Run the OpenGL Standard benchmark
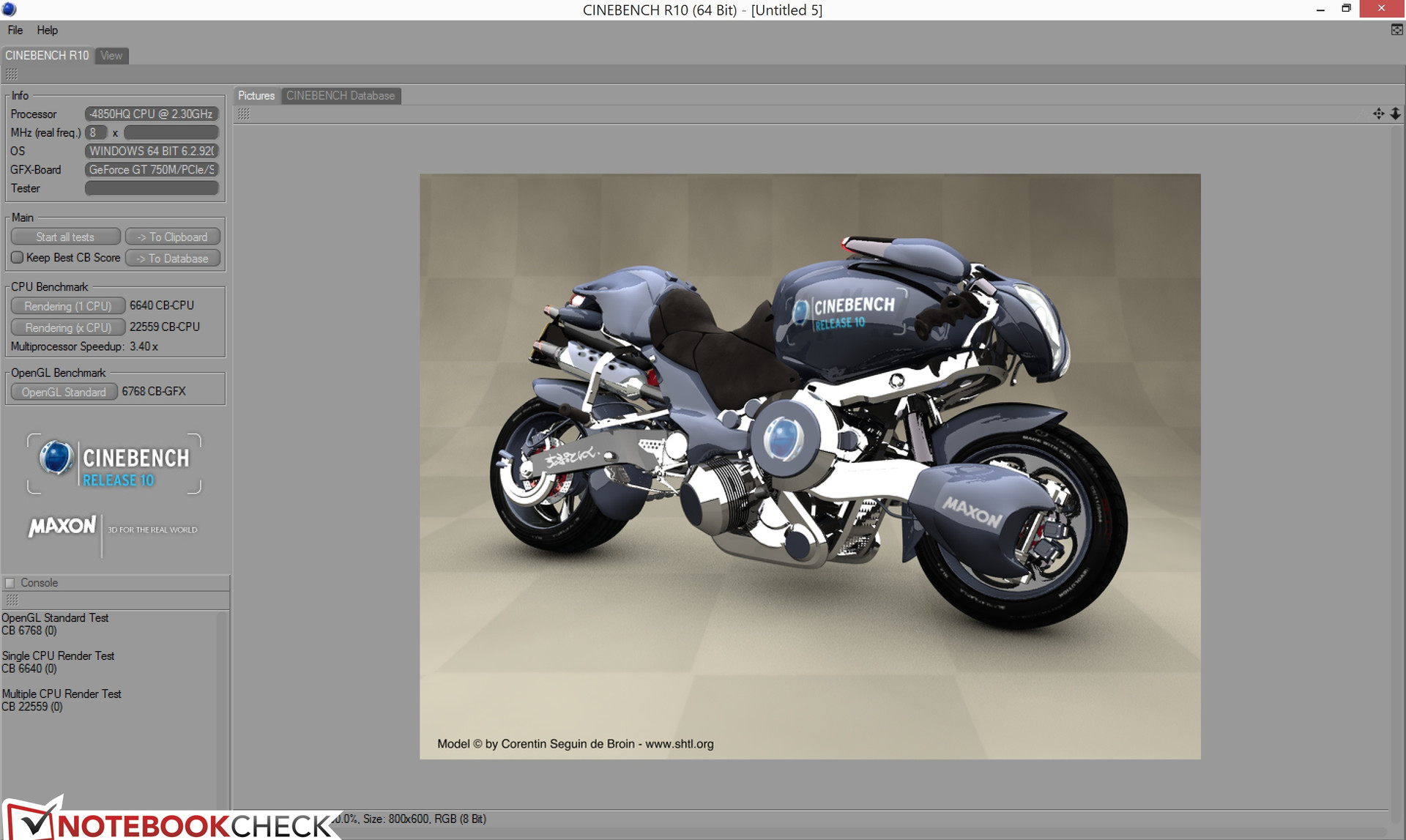 64,392
